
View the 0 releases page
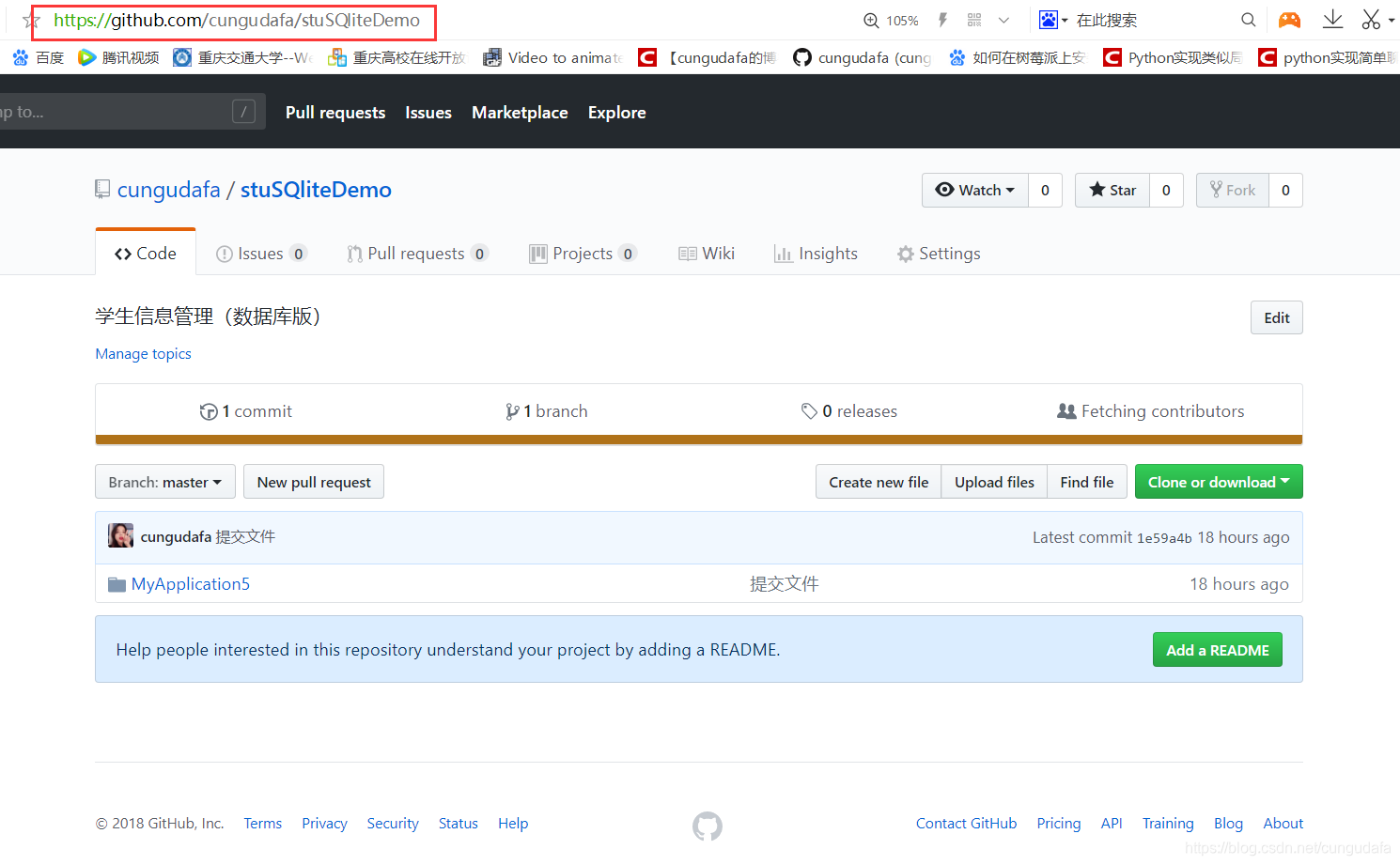click(x=849, y=411)
